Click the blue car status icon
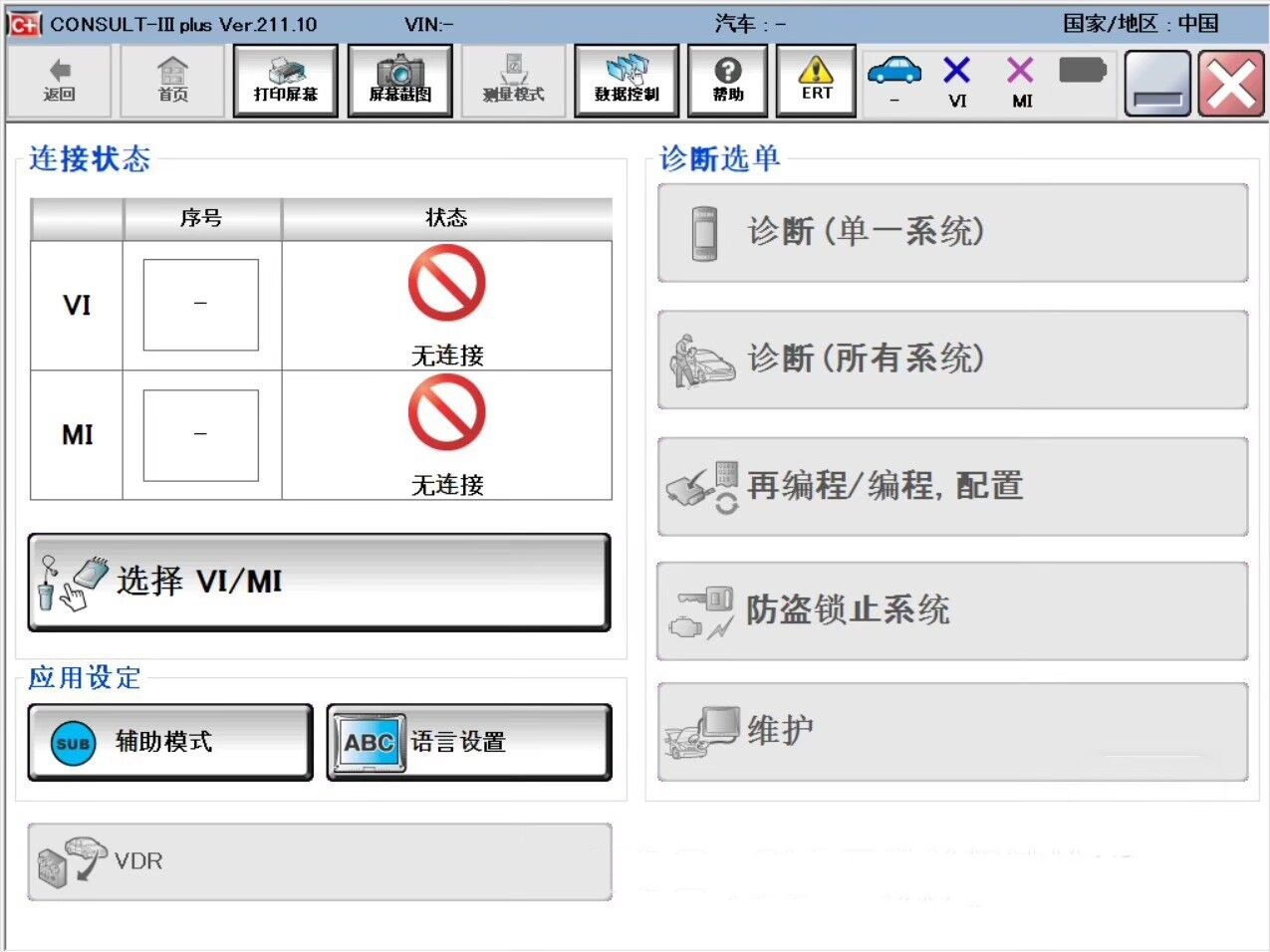This screenshot has width=1270, height=952. [894, 70]
